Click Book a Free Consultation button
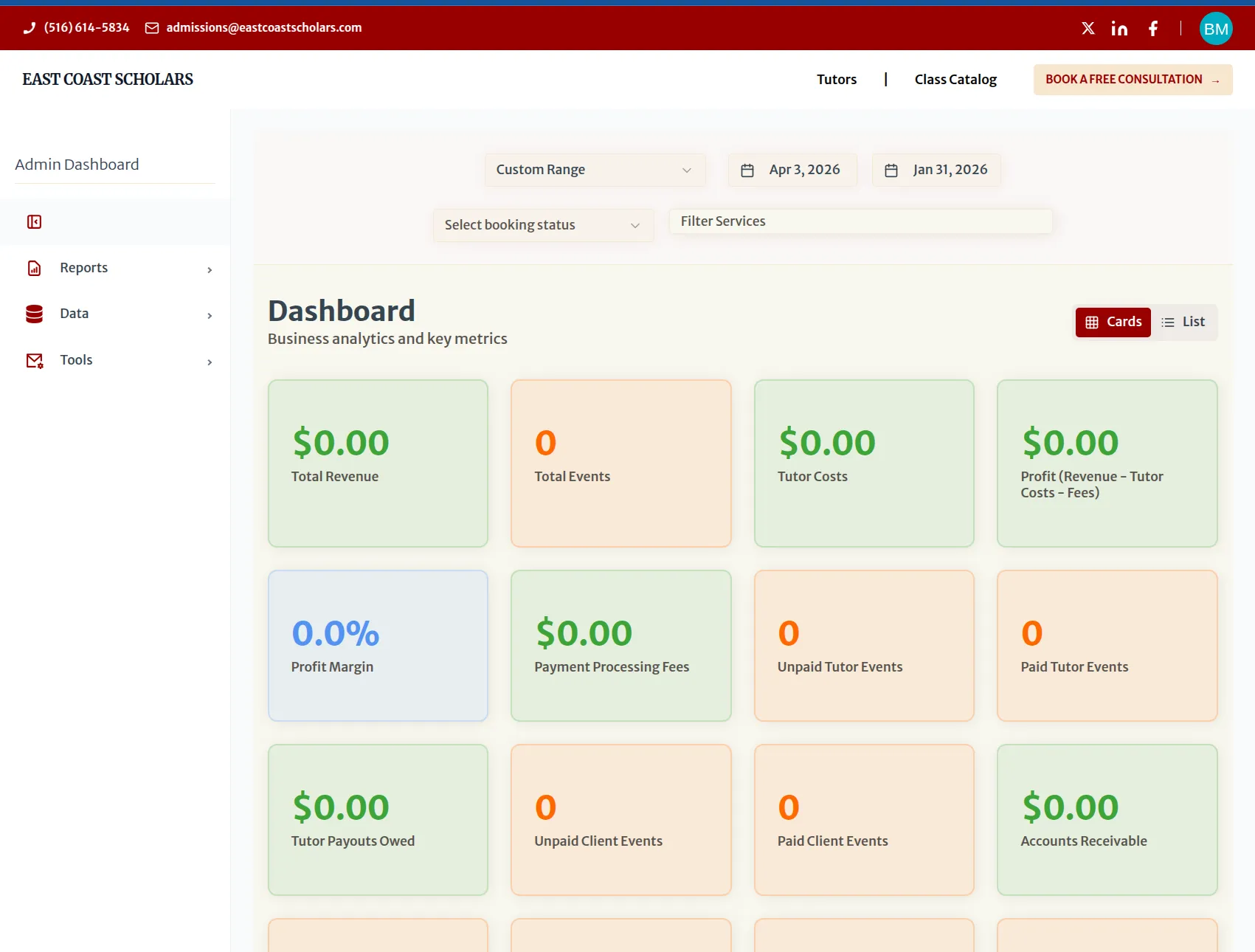This screenshot has width=1255, height=952. click(x=1132, y=79)
